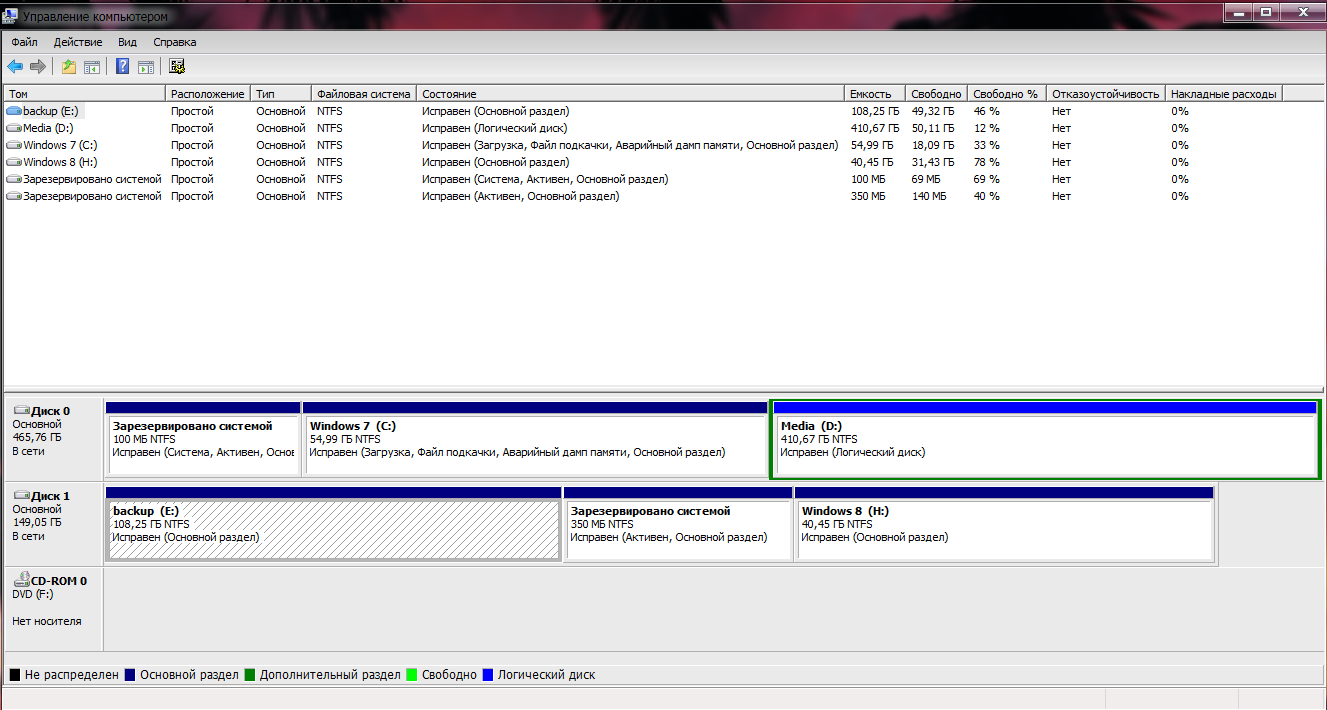
Task: Select the 350 МБ reserved partition on Disk 1
Action: pos(679,524)
